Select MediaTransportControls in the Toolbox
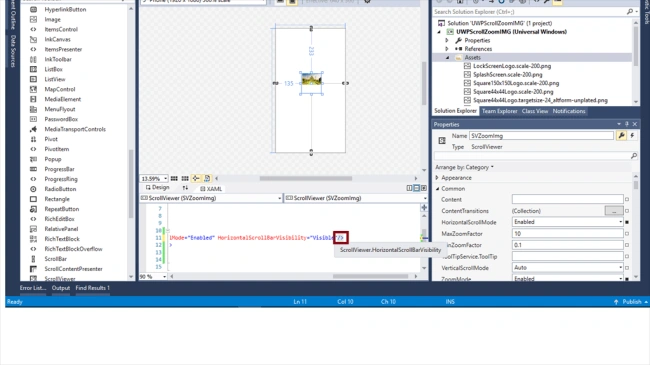650x365 pixels. (75, 129)
